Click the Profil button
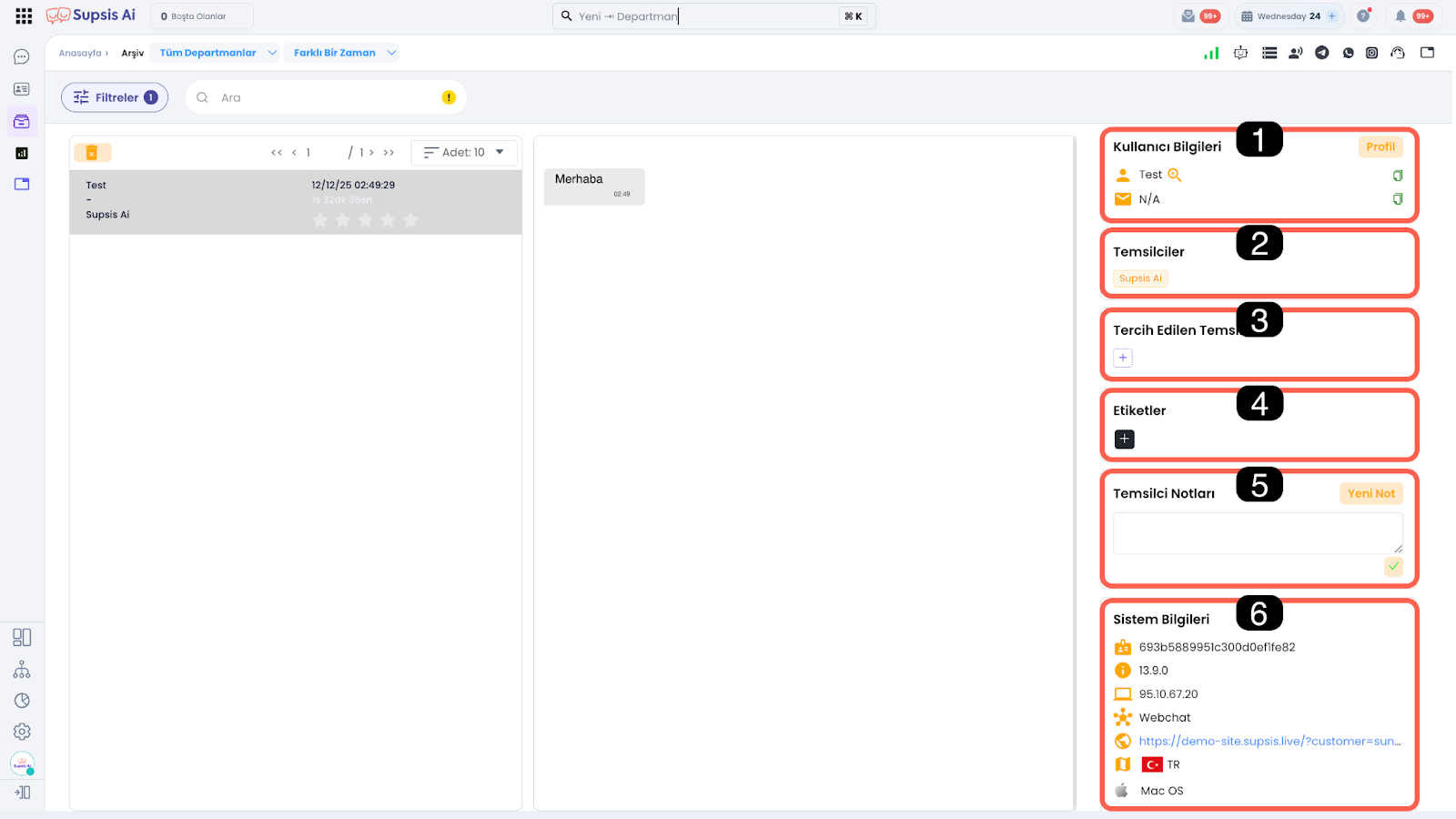The width and height of the screenshot is (1456, 819). (1380, 147)
